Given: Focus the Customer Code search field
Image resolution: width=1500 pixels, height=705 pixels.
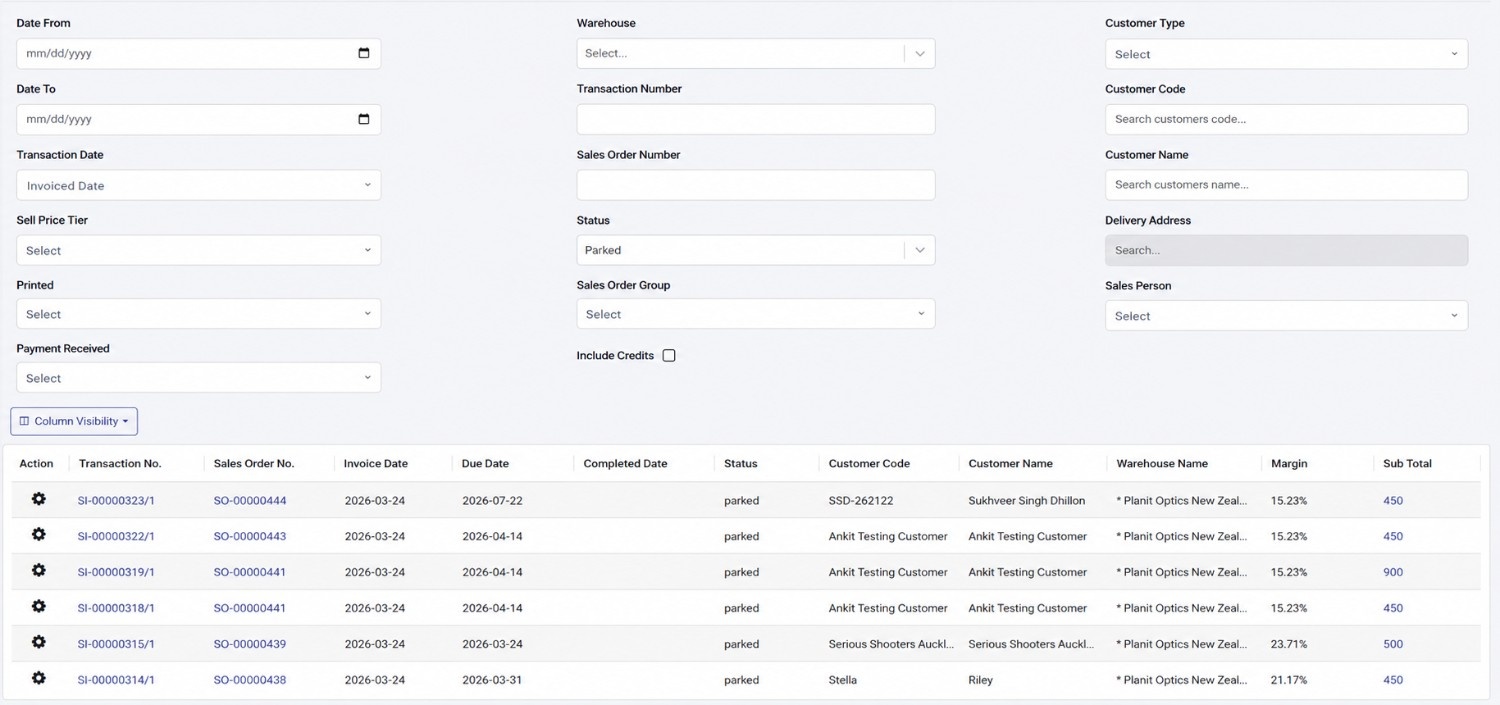Looking at the screenshot, I should [1286, 119].
